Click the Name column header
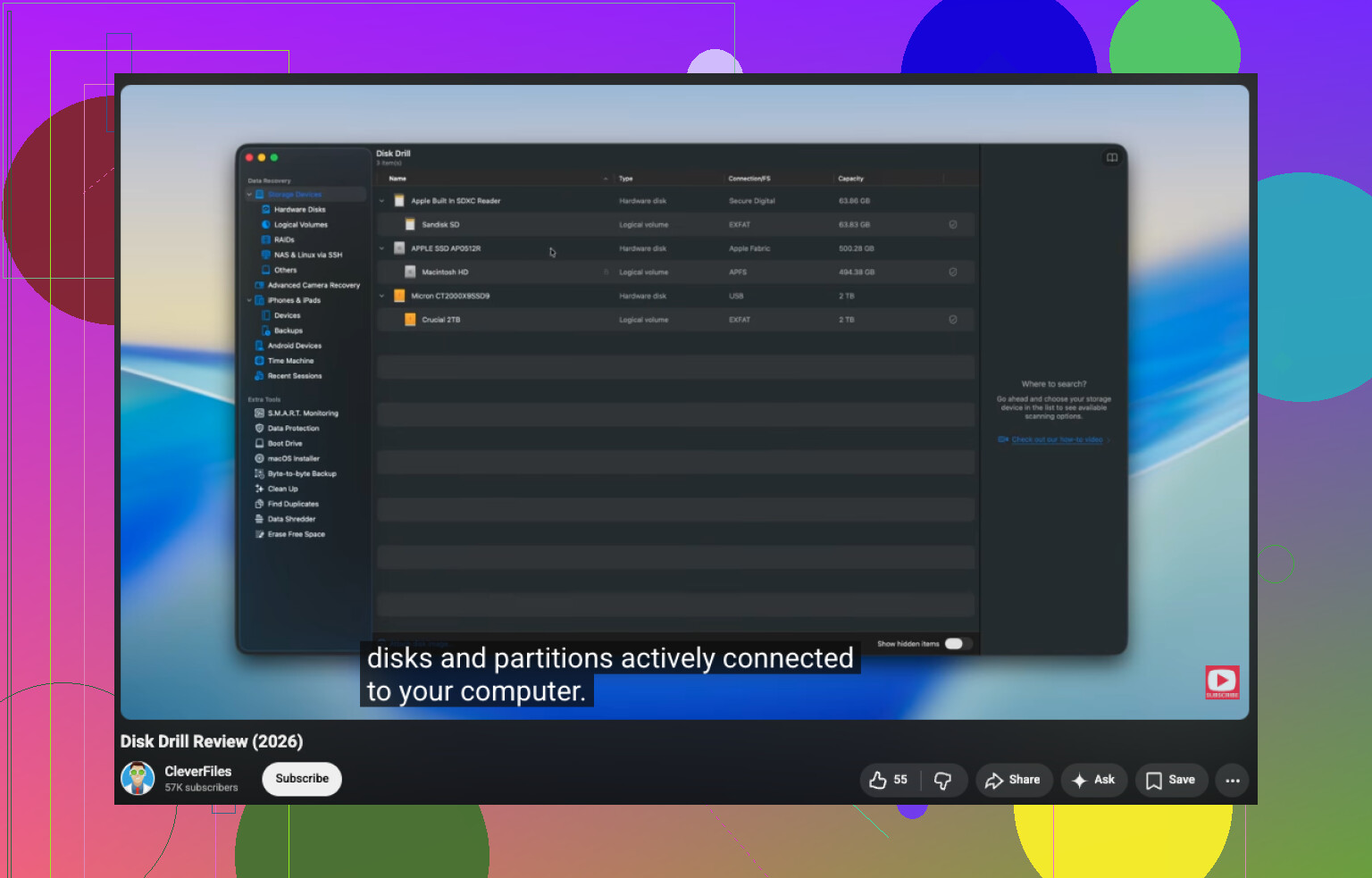 coord(398,179)
